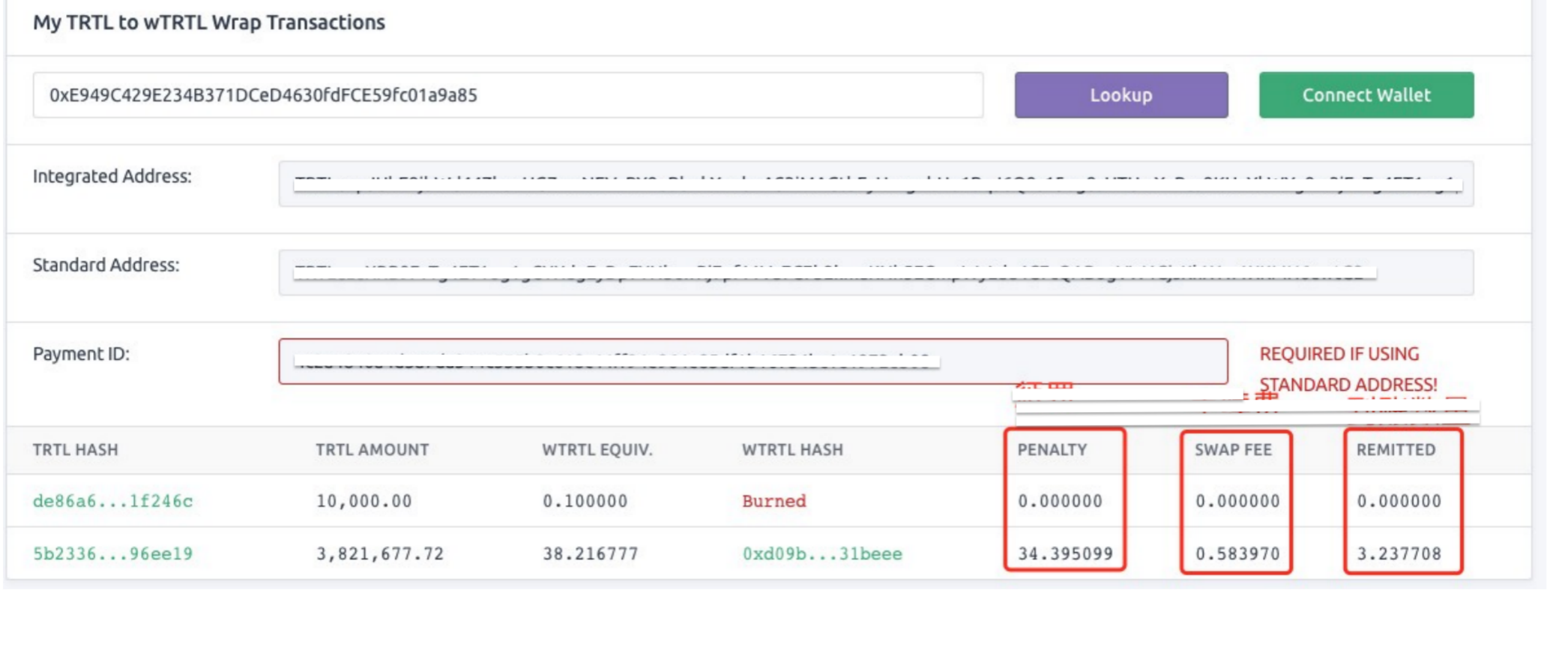Image resolution: width=1568 pixels, height=663 pixels.
Task: Click the red-bordered Payment ID field
Action: 753,361
